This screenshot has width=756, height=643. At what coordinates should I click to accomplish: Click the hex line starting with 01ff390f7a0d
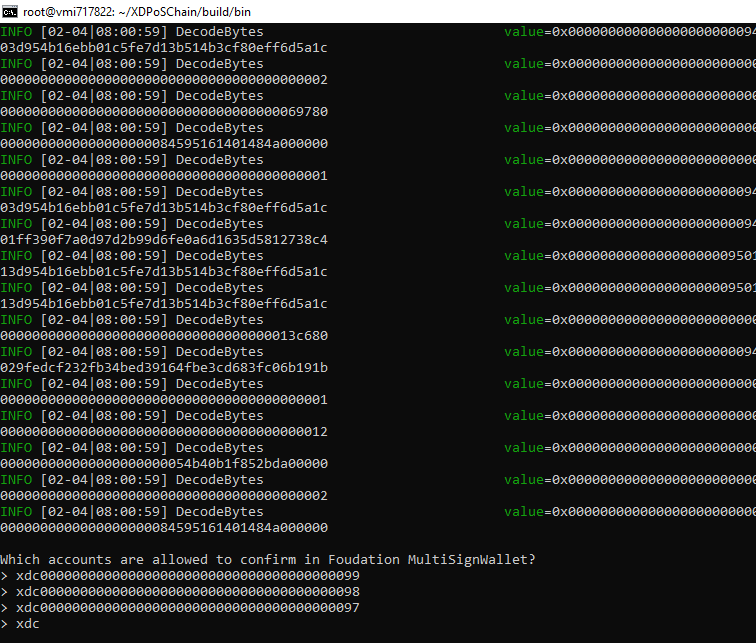(x=164, y=239)
